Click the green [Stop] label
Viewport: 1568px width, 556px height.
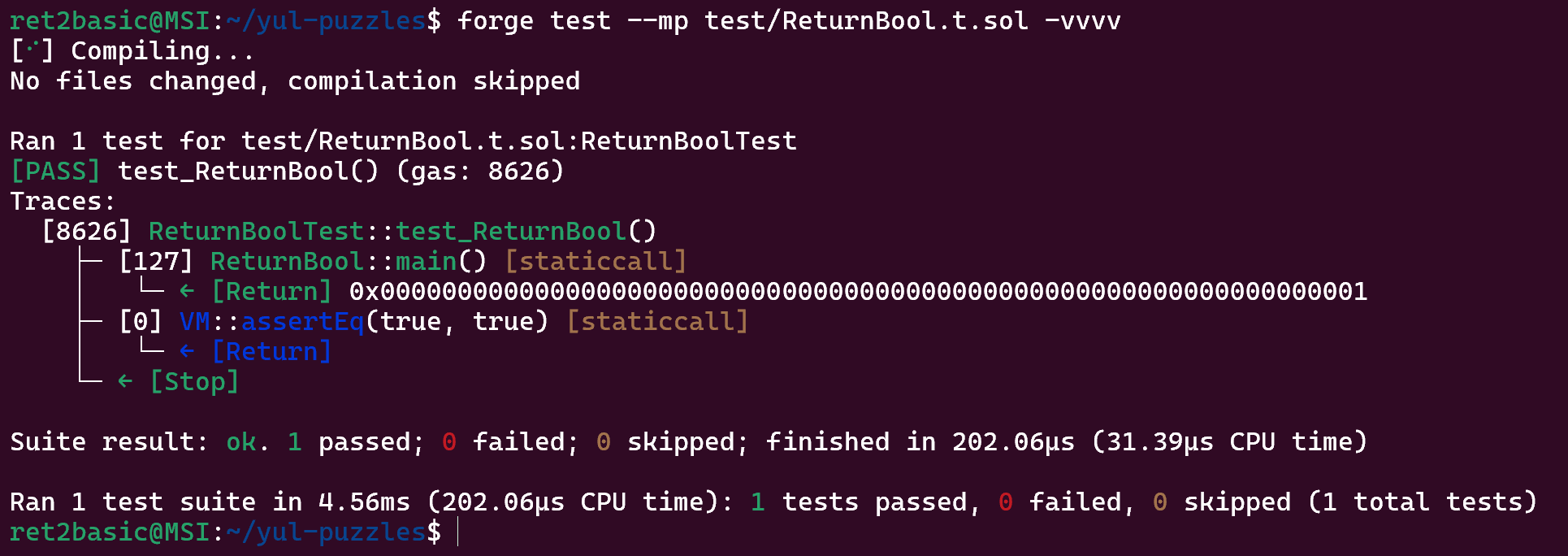(194, 381)
